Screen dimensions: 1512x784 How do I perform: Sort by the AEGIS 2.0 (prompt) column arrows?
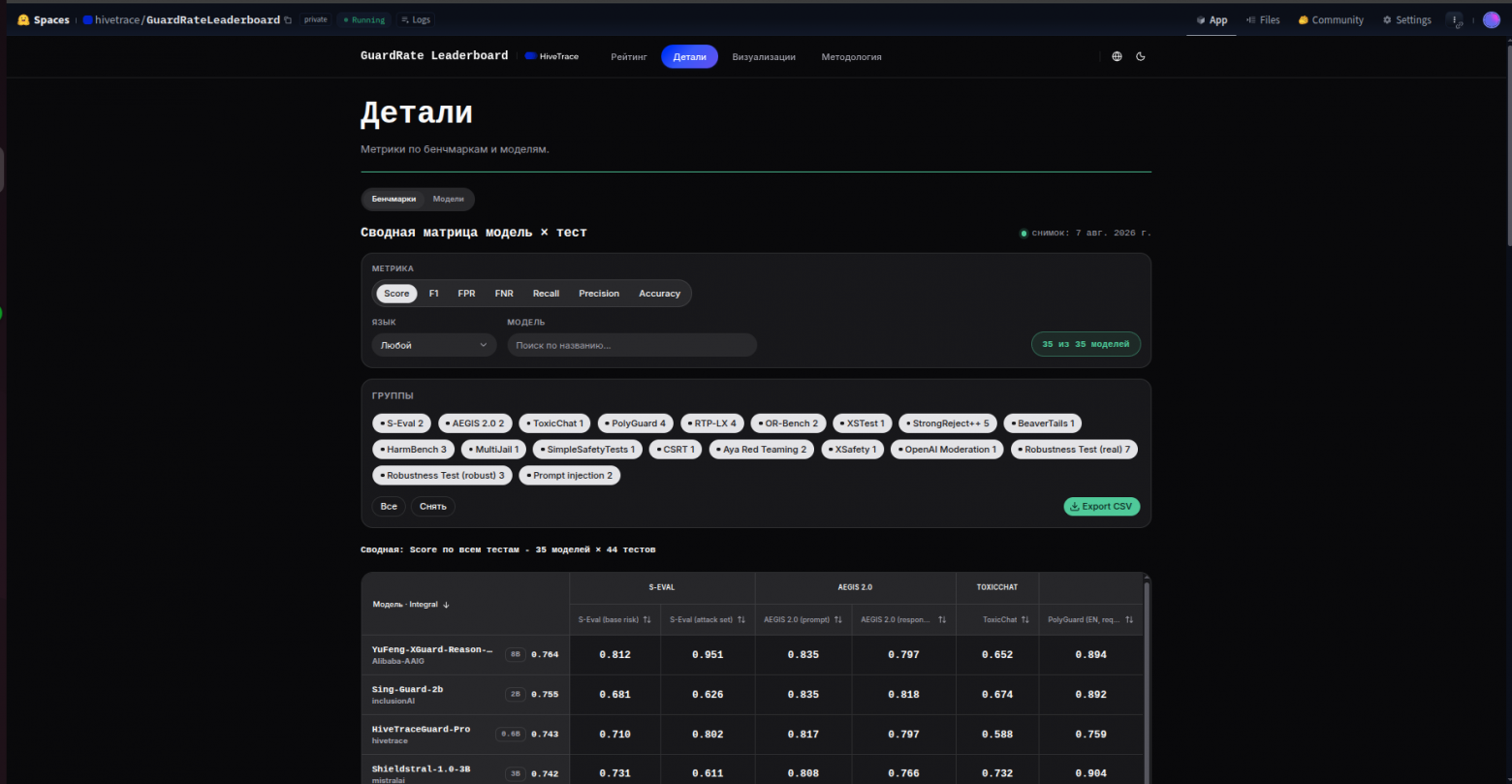[838, 619]
